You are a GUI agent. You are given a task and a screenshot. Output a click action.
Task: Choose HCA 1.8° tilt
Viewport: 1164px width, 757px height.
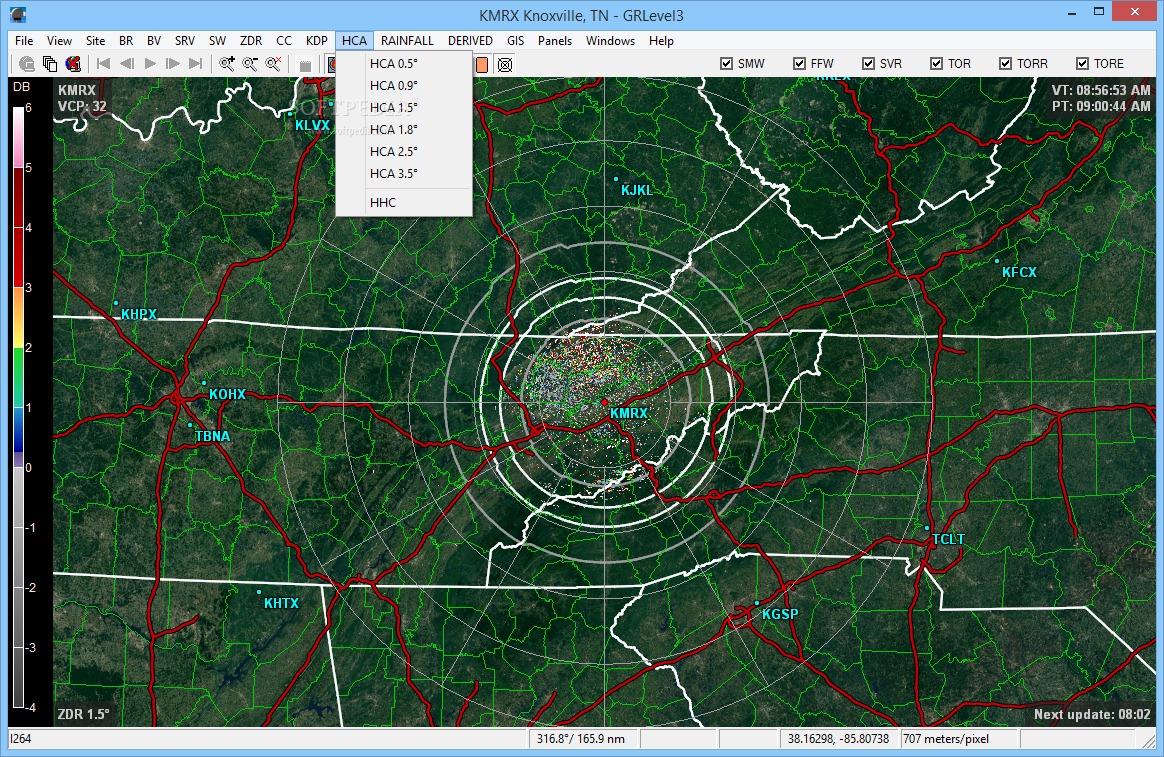pos(404,130)
